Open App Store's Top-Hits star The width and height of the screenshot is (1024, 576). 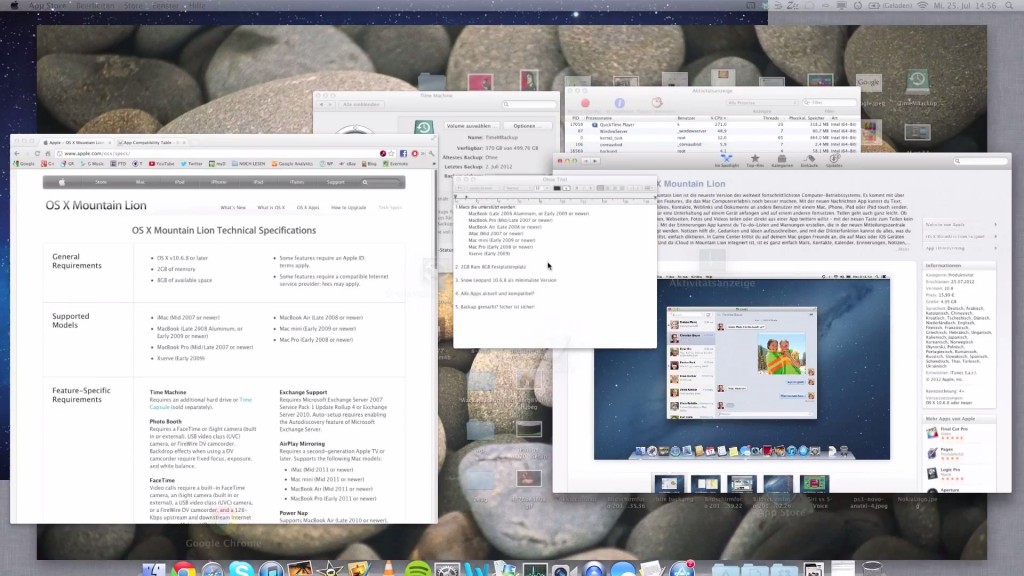(x=755, y=161)
